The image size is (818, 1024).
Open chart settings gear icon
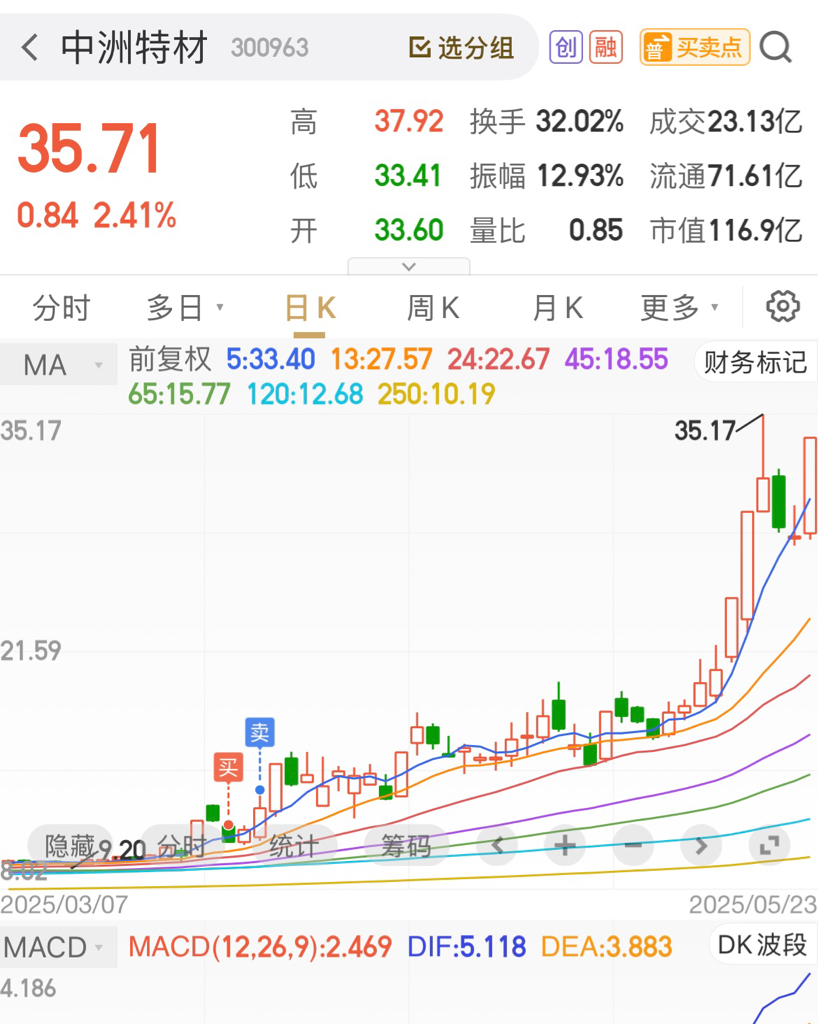pos(783,306)
